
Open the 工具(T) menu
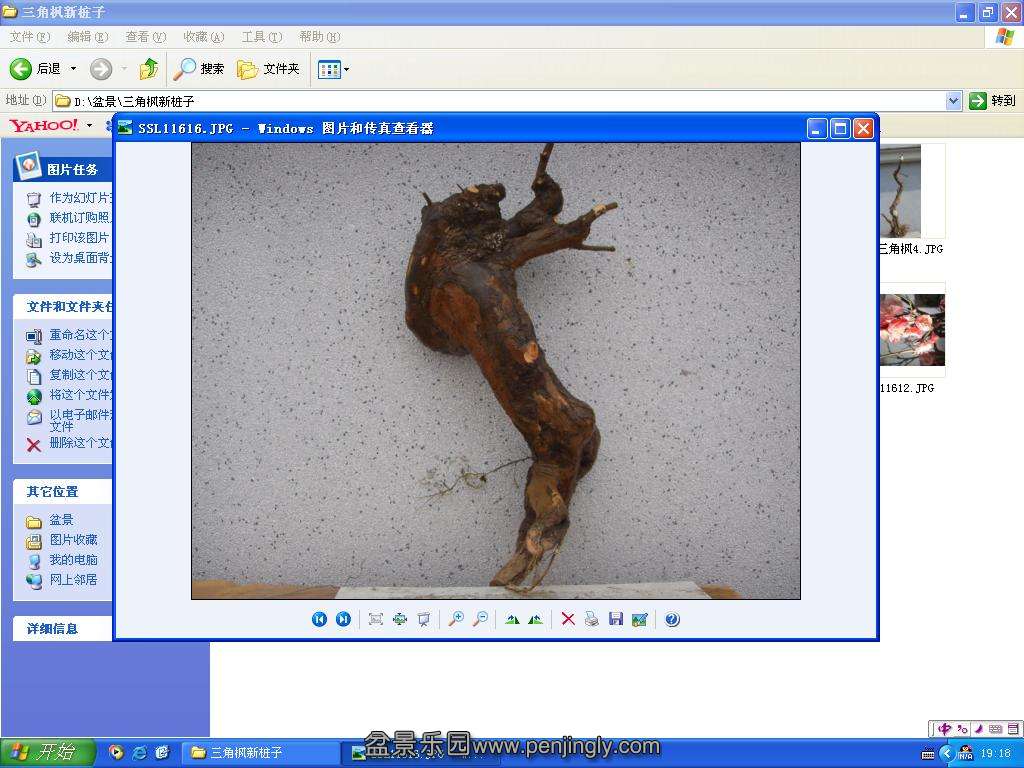[x=262, y=37]
